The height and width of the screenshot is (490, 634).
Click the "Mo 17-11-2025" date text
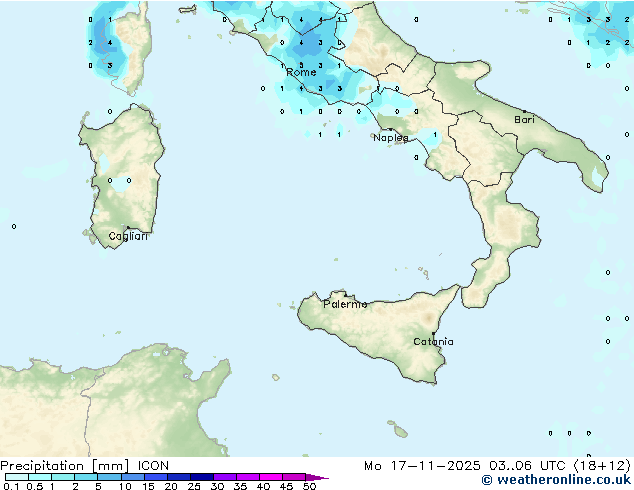(x=422, y=466)
